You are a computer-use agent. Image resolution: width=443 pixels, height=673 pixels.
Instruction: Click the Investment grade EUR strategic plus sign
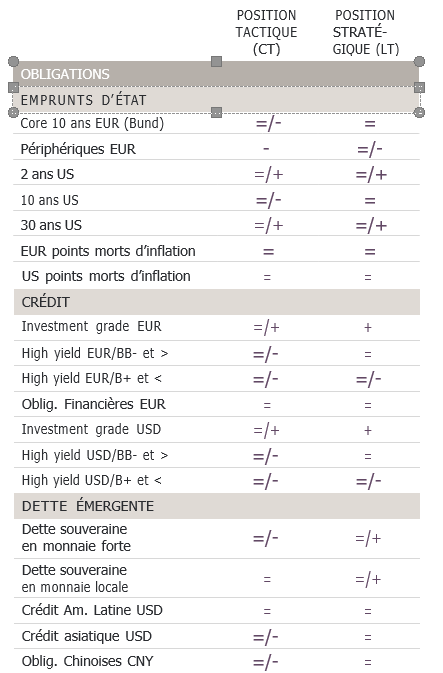368,327
